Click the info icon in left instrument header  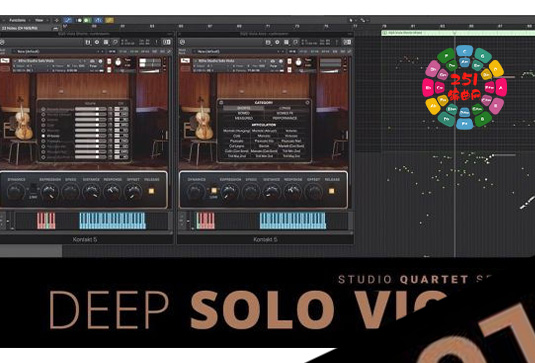[101, 61]
